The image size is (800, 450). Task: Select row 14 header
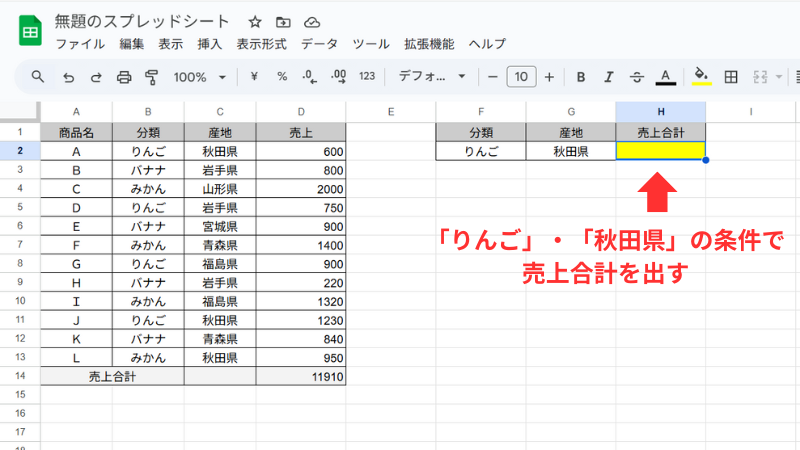(20, 376)
